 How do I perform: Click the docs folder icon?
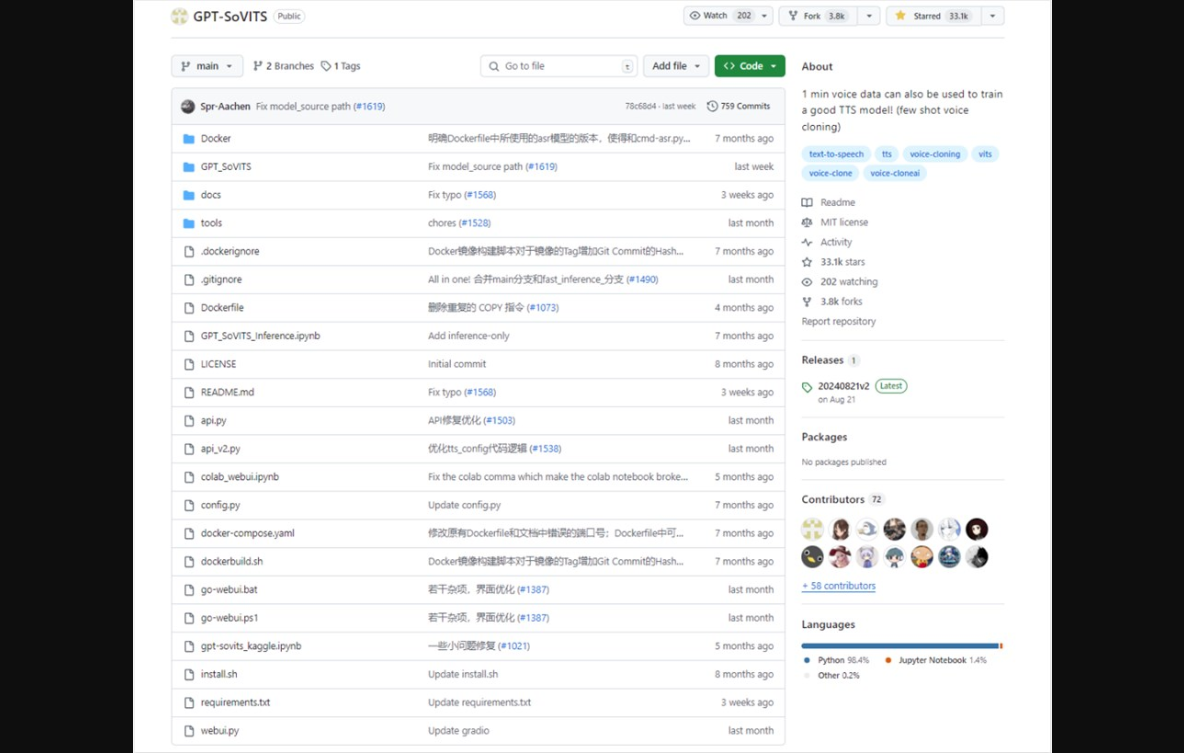tap(189, 195)
